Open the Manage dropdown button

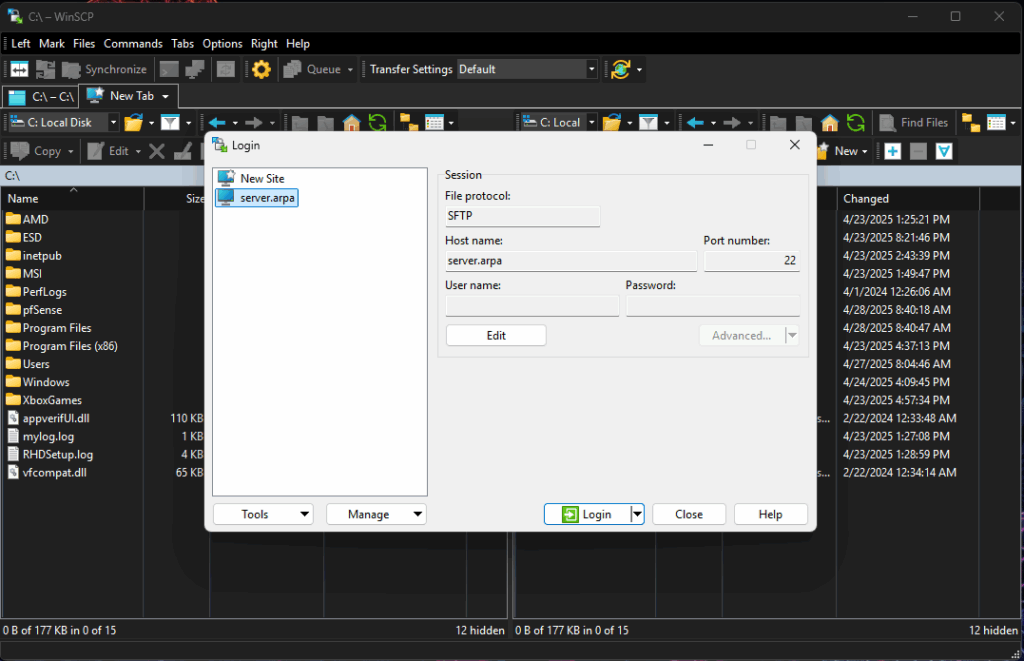376,514
